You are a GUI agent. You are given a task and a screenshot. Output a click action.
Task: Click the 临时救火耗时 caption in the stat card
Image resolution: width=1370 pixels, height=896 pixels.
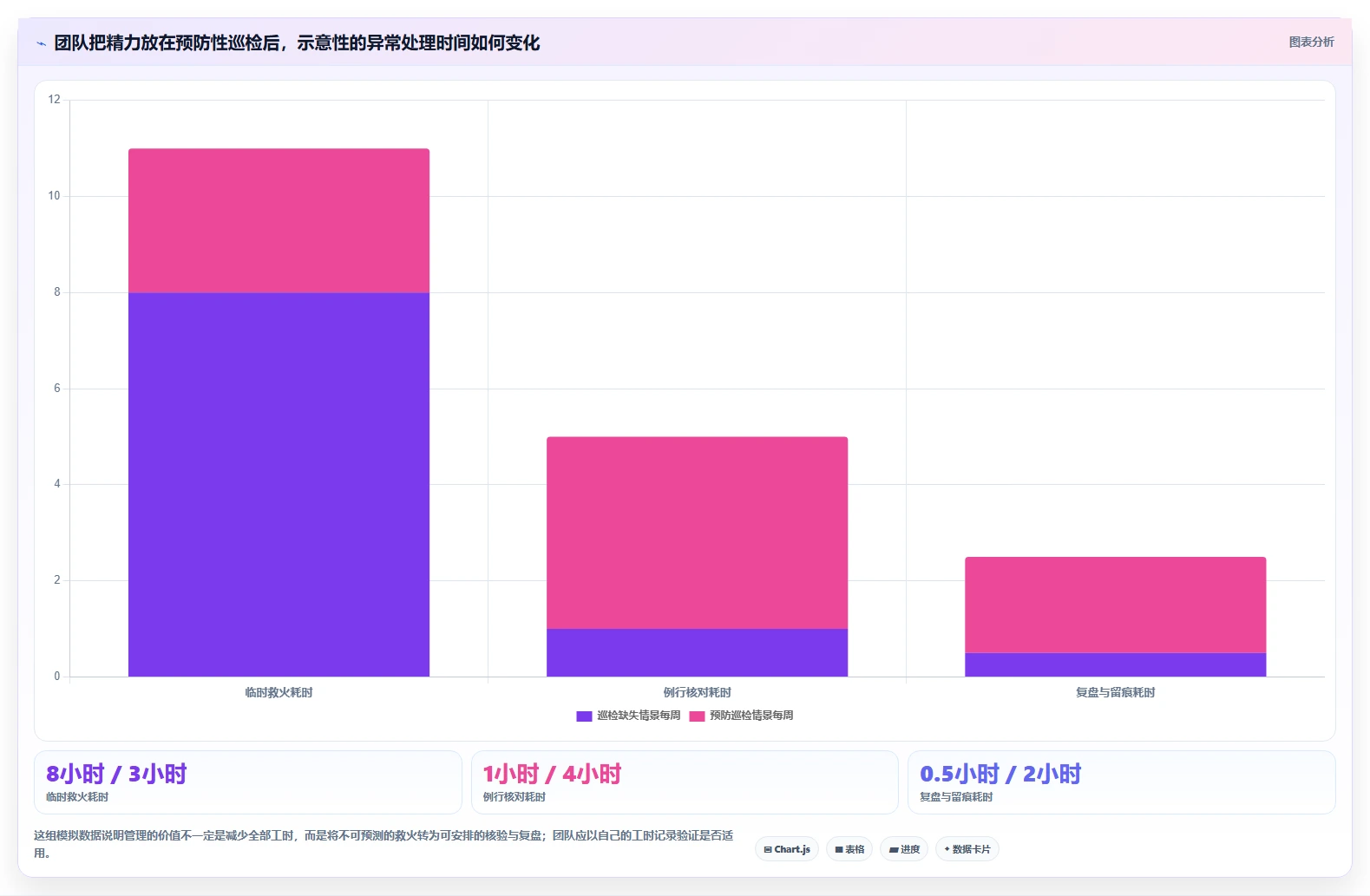pyautogui.click(x=77, y=797)
